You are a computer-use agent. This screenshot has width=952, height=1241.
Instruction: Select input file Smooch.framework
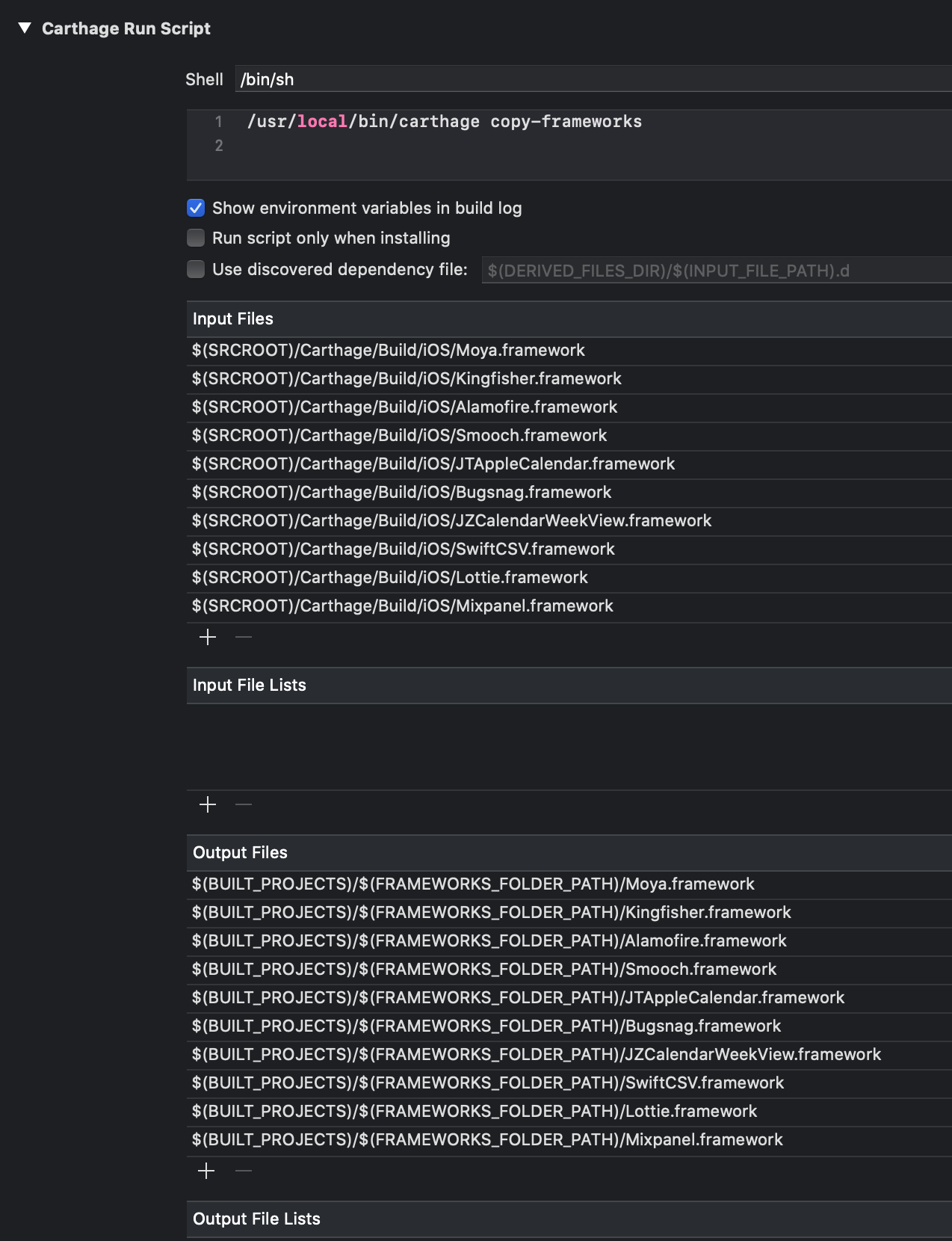569,436
